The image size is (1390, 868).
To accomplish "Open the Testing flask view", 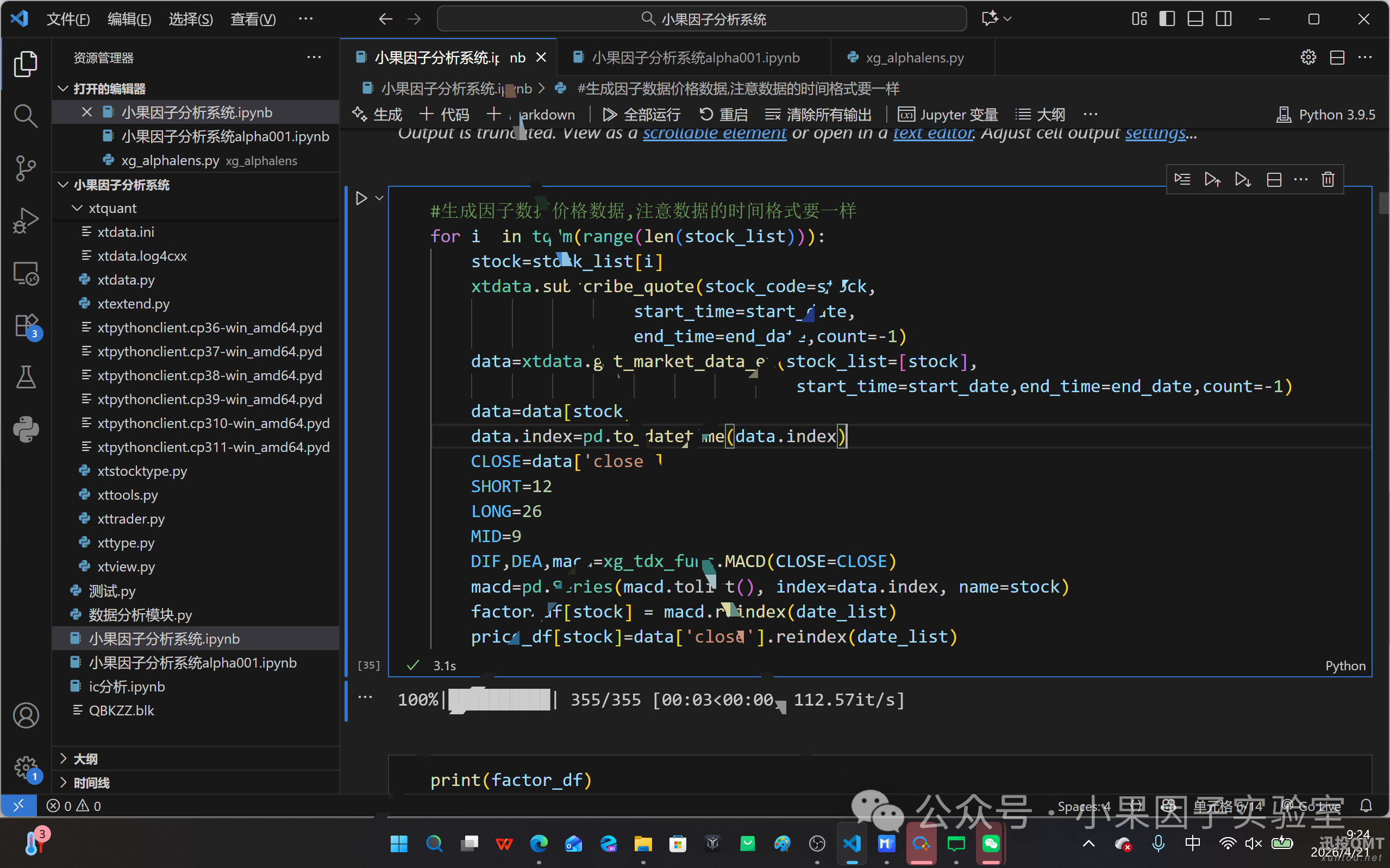I will [x=25, y=377].
